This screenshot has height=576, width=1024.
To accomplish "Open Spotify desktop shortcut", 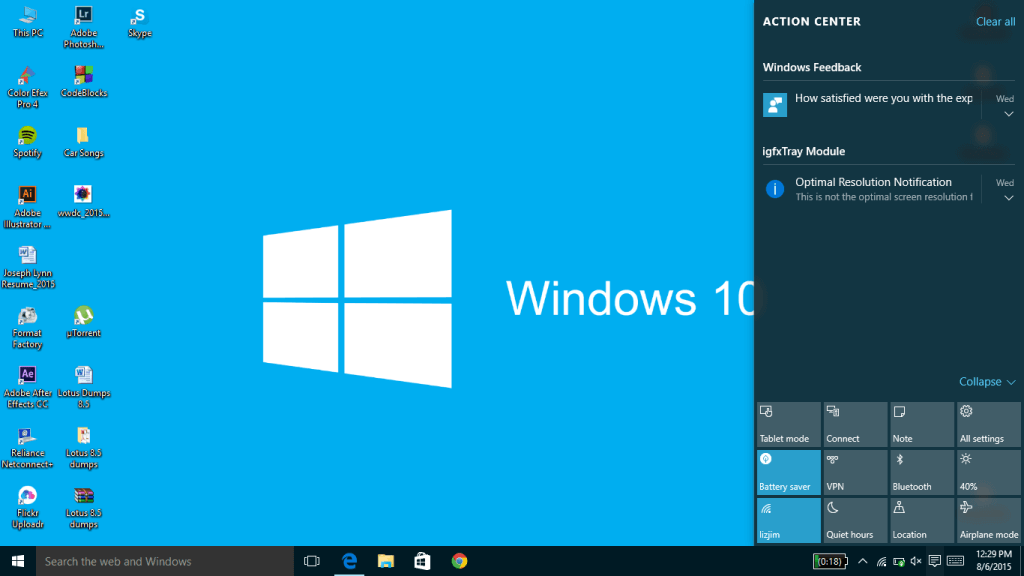I will click(27, 142).
